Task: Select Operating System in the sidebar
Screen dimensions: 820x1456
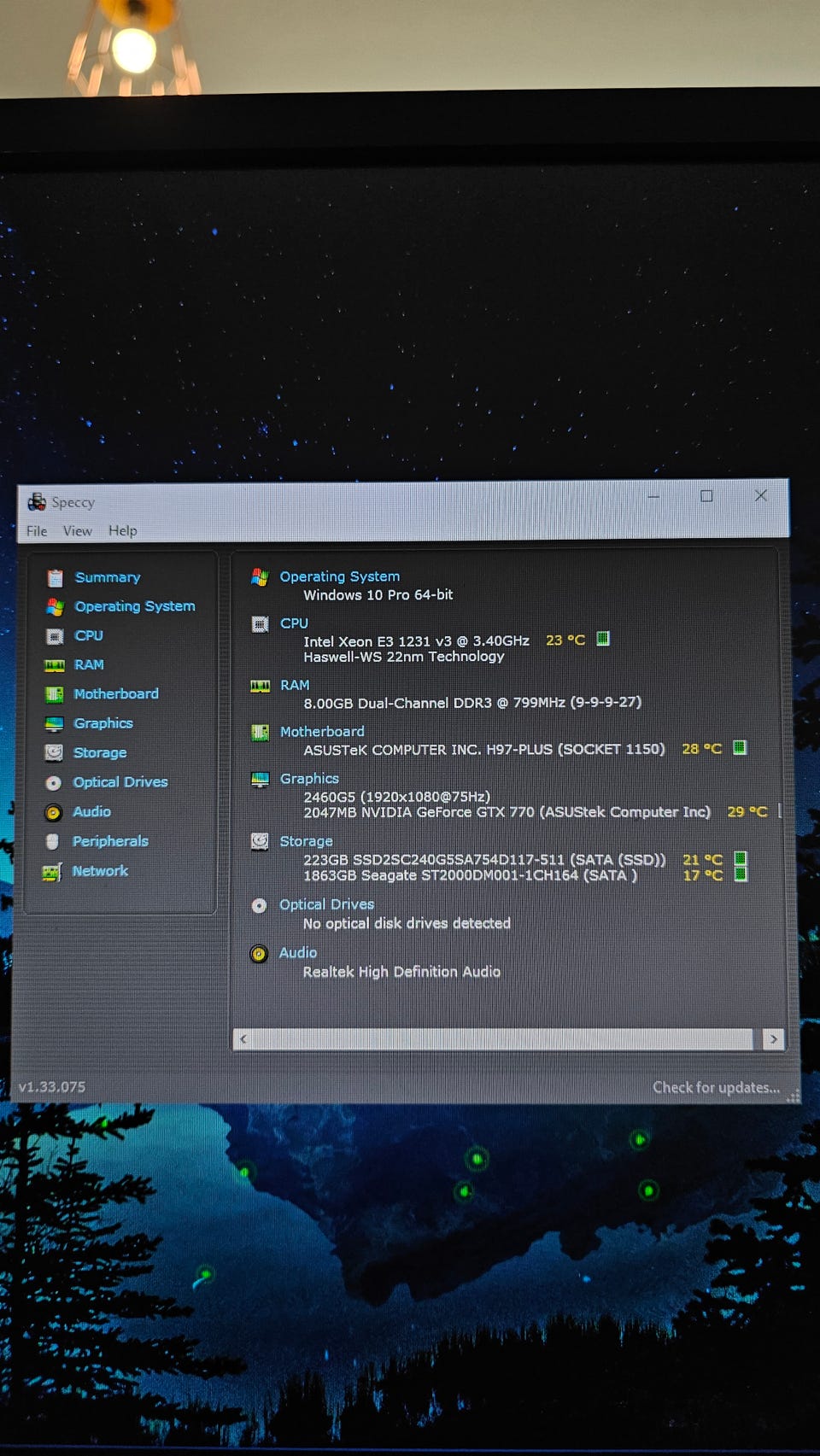Action: pyautogui.click(x=135, y=606)
